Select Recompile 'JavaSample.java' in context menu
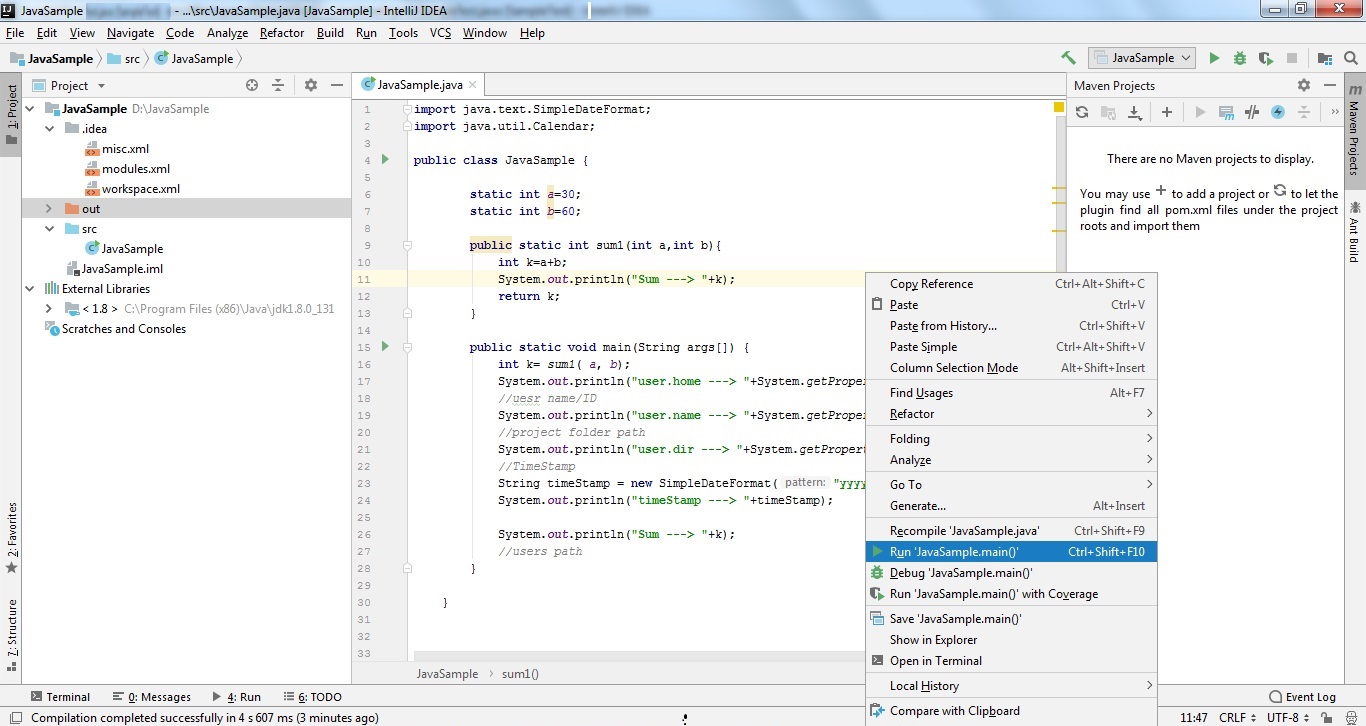This screenshot has height=726, width=1366. coord(965,530)
